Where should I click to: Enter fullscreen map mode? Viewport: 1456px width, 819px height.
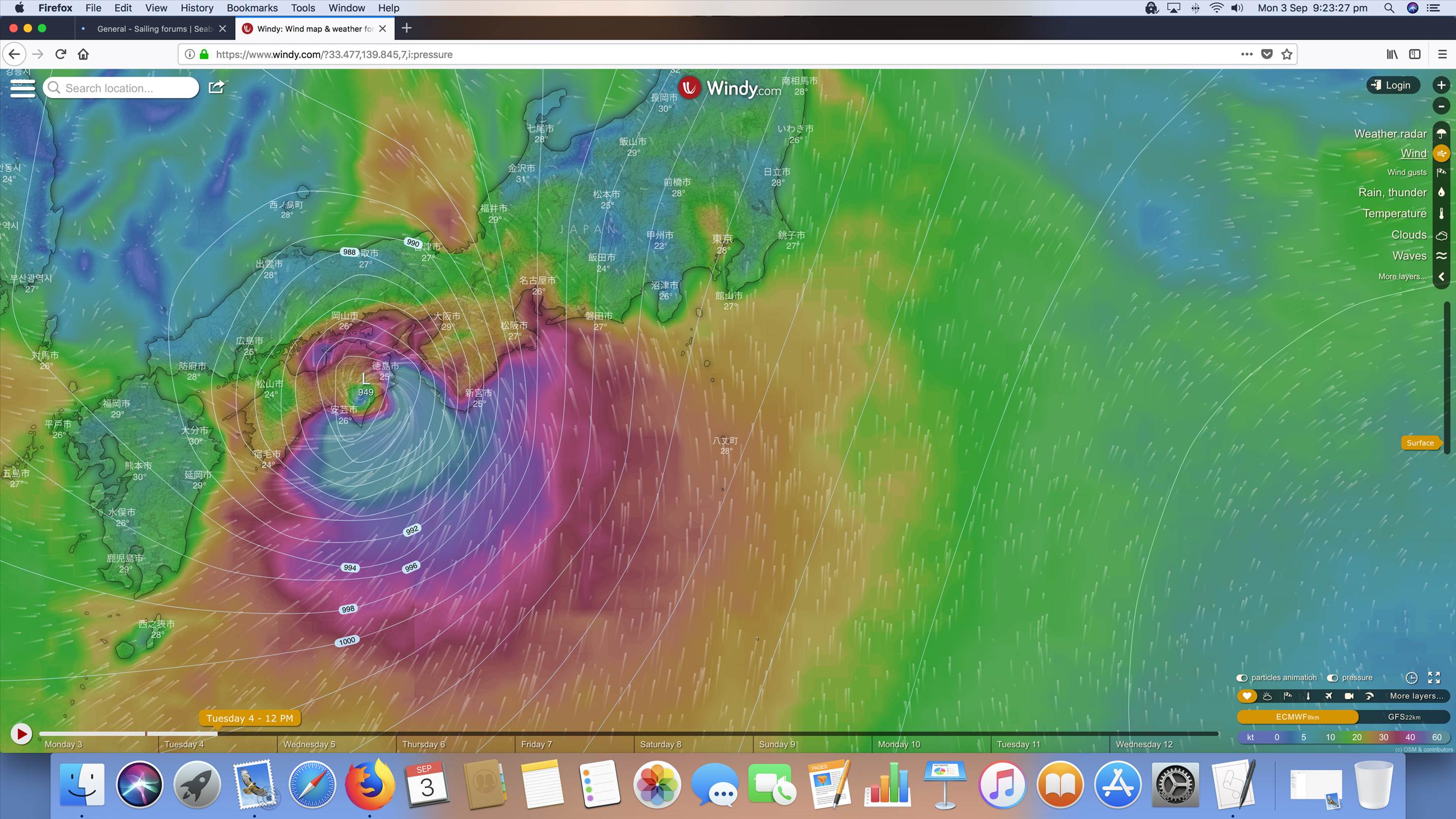[x=1434, y=678]
